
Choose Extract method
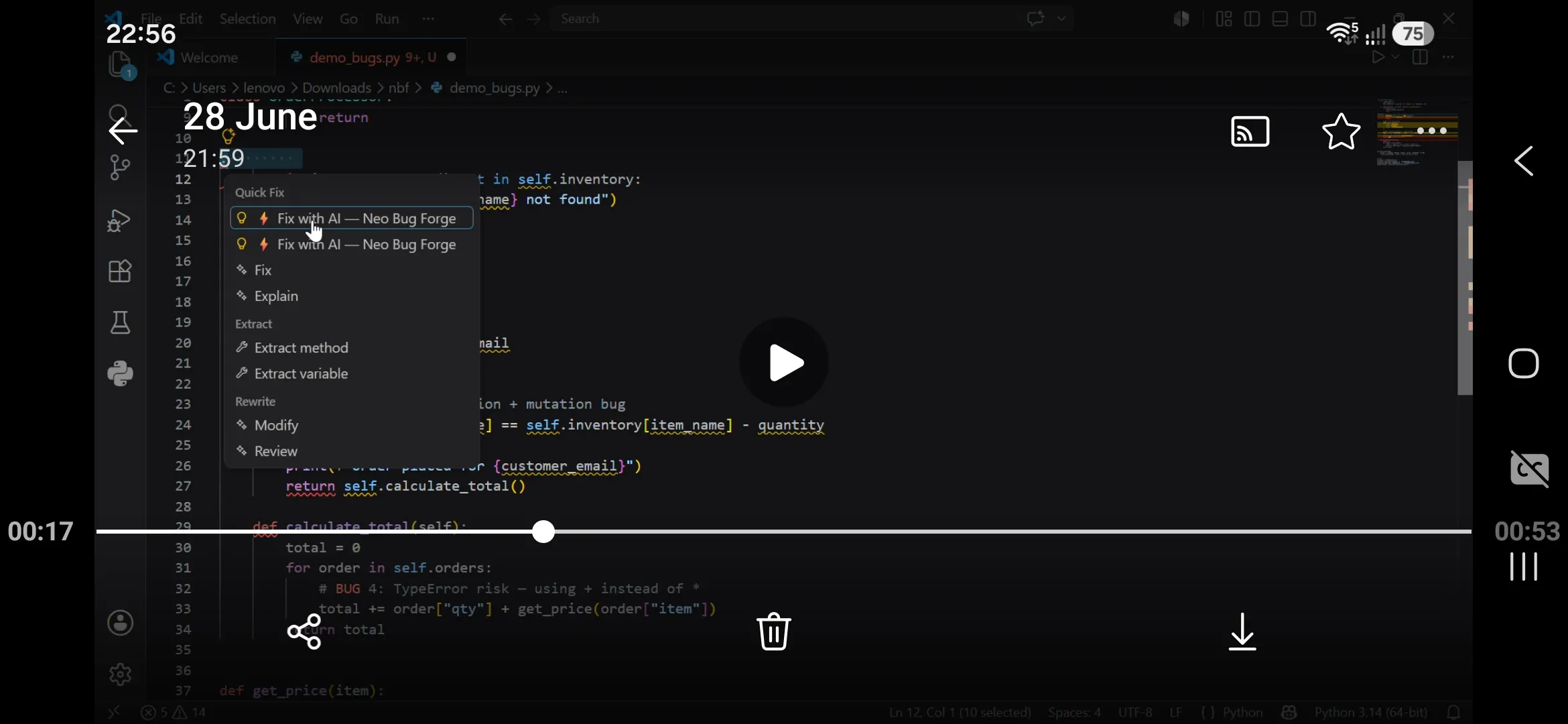pyautogui.click(x=352, y=348)
